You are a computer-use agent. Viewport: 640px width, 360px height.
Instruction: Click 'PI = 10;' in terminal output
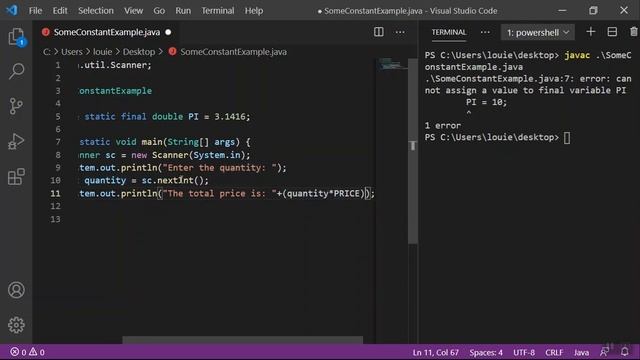486,102
